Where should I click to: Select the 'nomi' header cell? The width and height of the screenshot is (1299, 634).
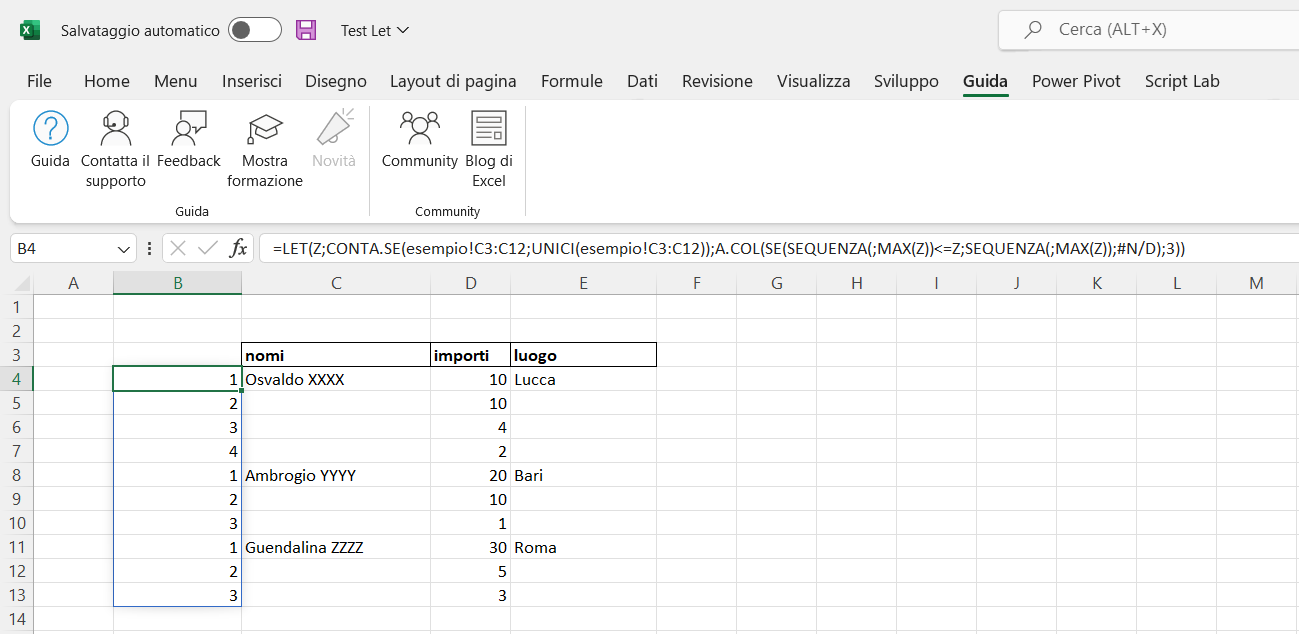click(x=336, y=355)
